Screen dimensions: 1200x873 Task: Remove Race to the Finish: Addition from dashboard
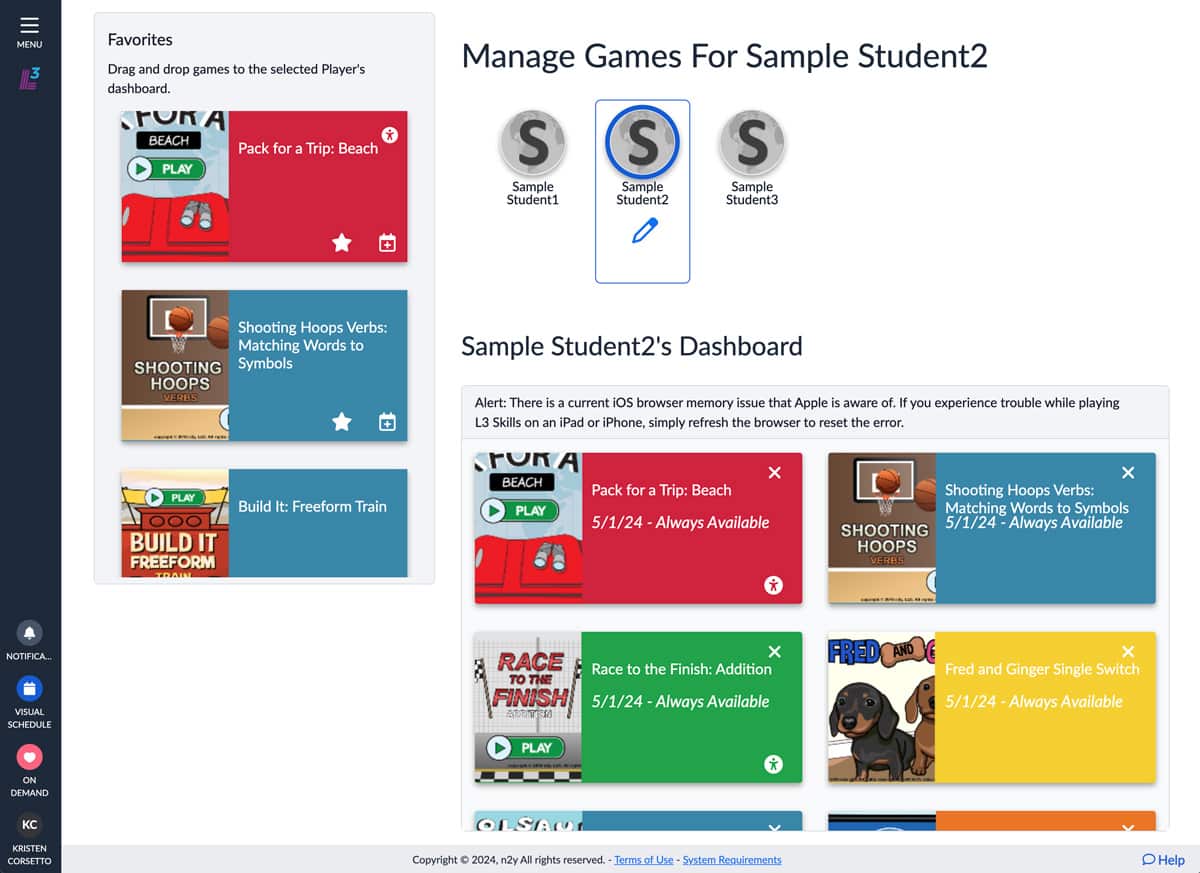click(x=774, y=652)
